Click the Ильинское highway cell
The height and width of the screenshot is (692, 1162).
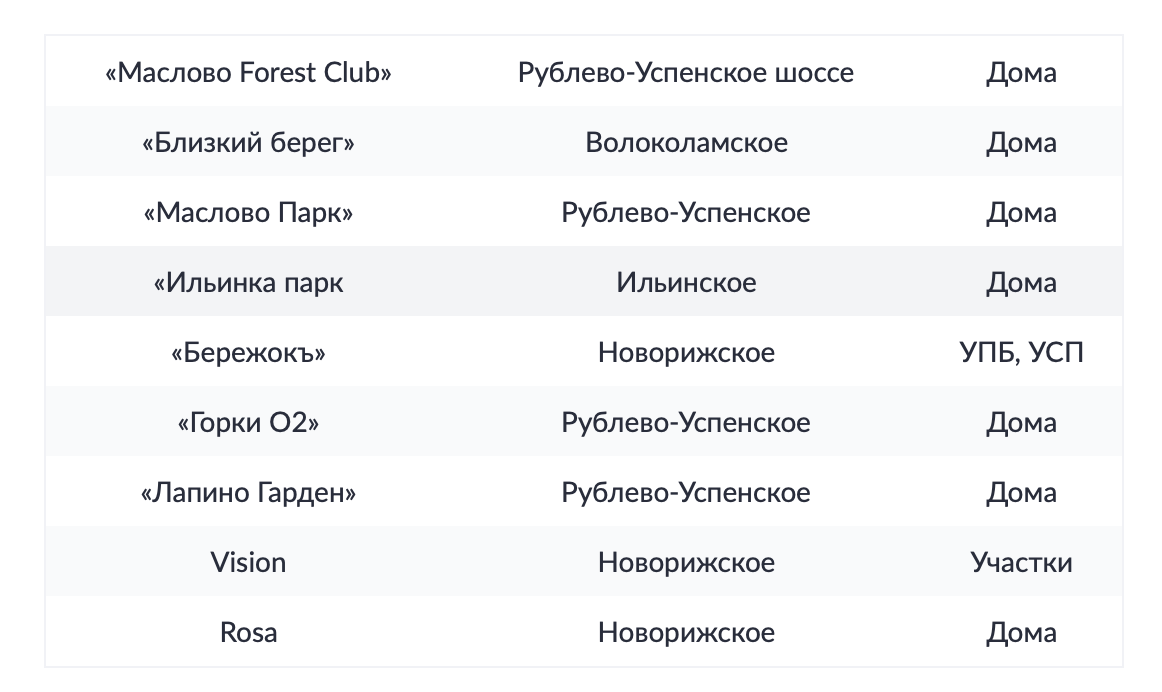click(686, 283)
